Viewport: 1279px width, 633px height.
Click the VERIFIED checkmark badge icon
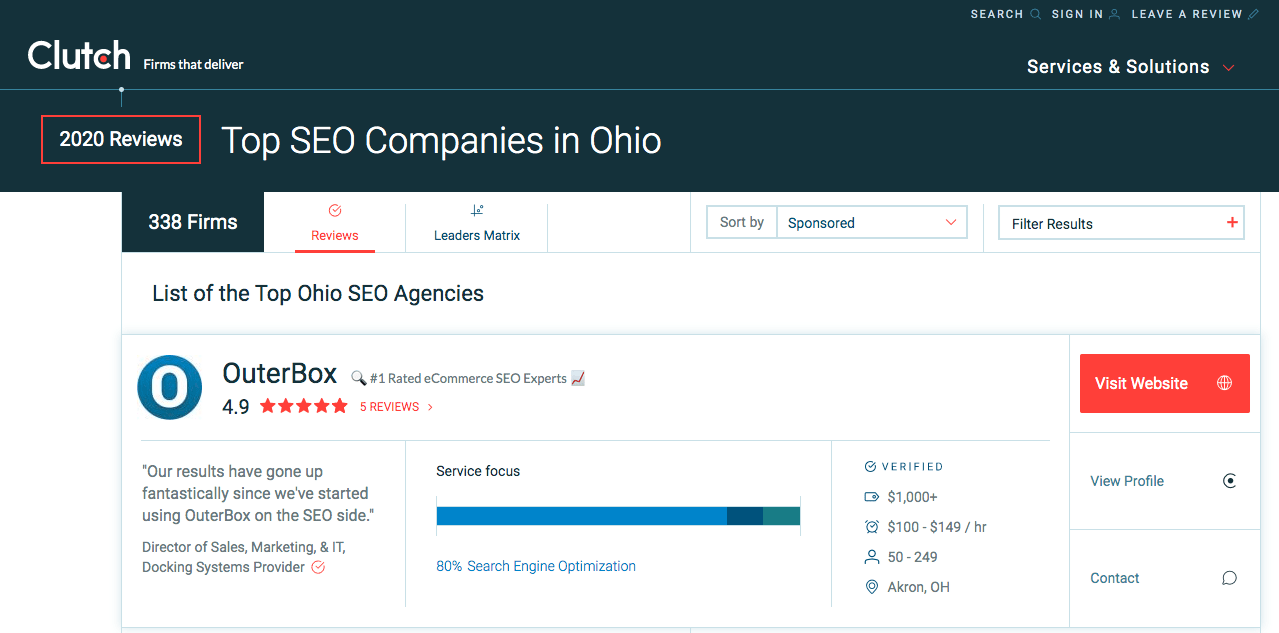870,466
